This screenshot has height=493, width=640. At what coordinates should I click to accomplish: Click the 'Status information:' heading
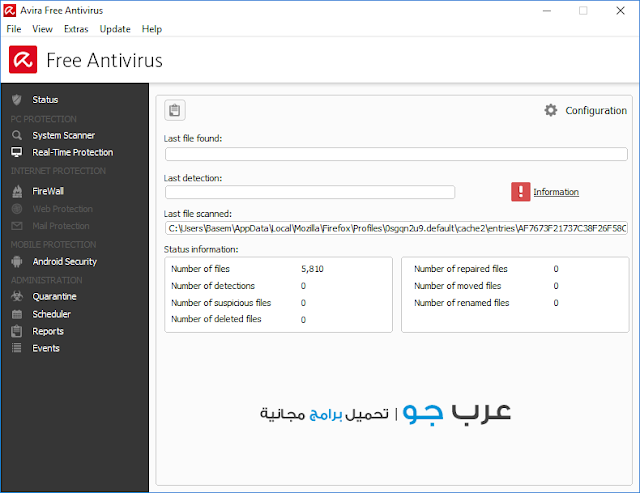(201, 249)
